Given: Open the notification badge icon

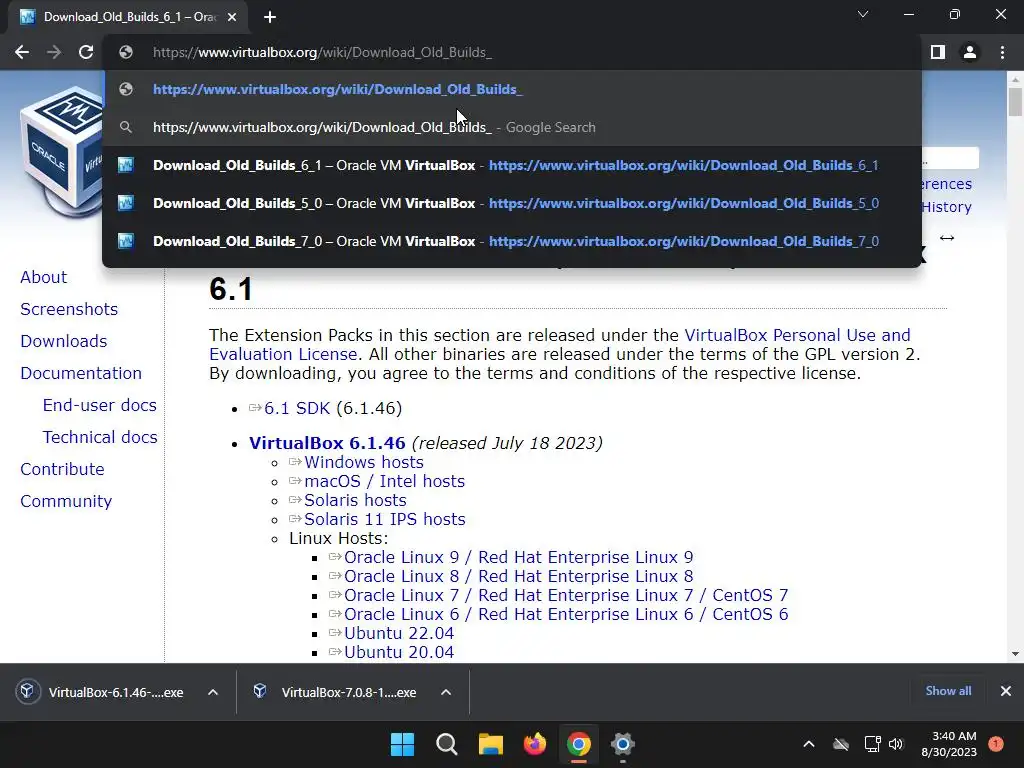Looking at the screenshot, I should pyautogui.click(x=996, y=743).
